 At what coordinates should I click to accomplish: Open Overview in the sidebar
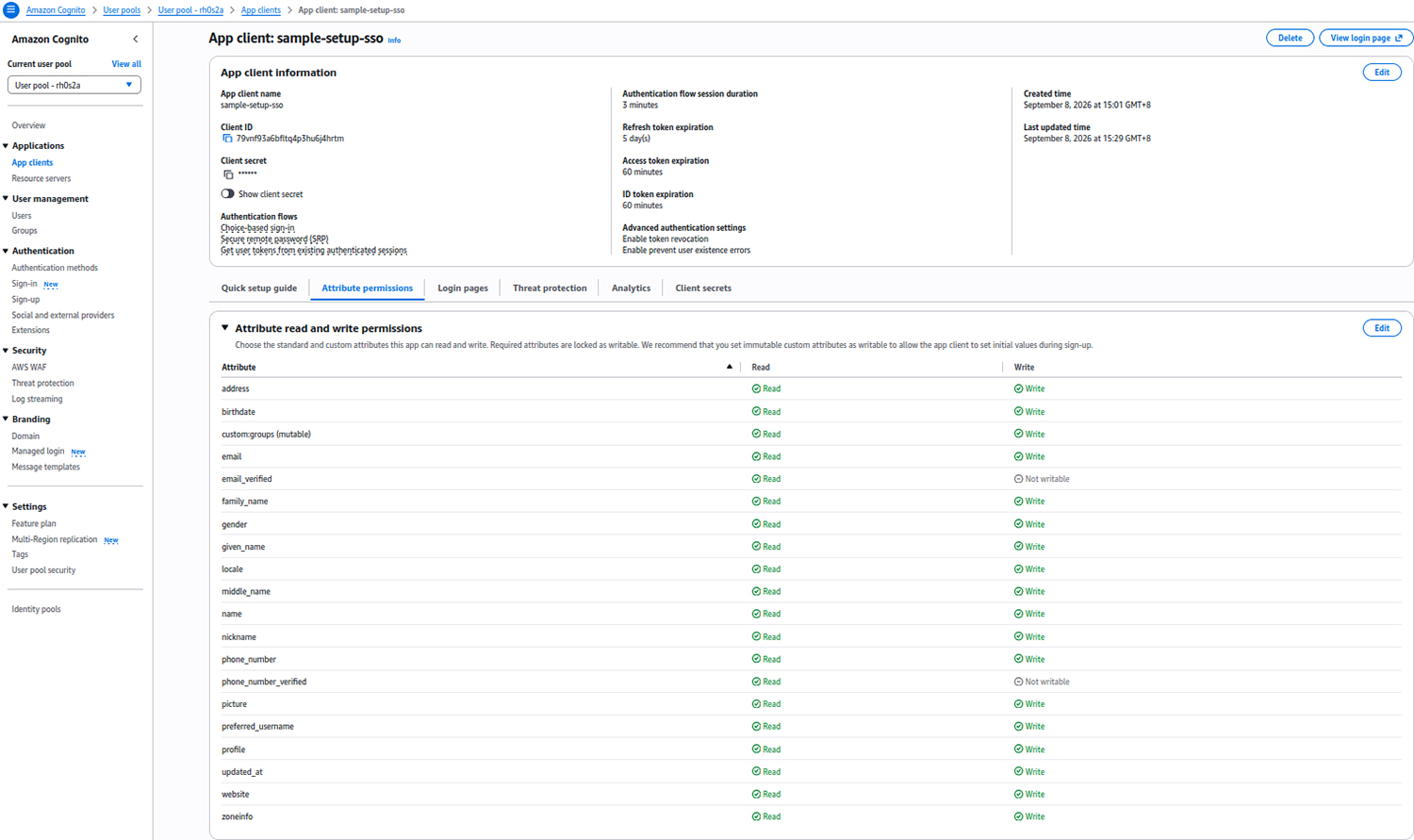point(28,125)
